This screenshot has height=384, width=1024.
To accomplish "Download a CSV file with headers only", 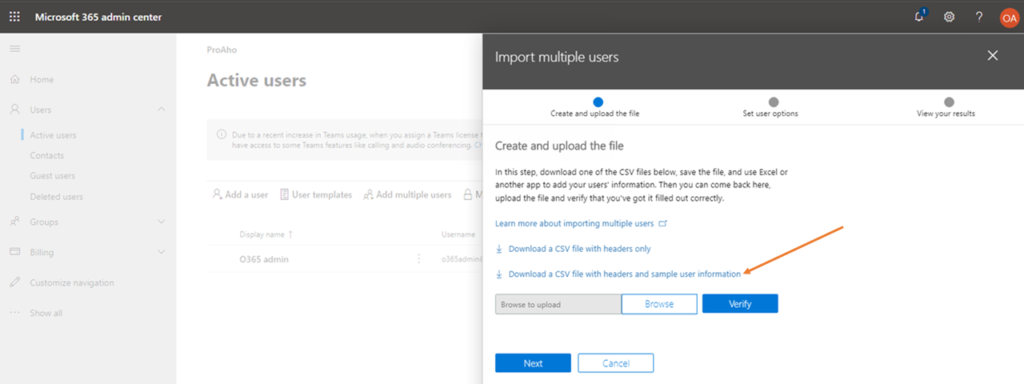I will click(x=579, y=249).
